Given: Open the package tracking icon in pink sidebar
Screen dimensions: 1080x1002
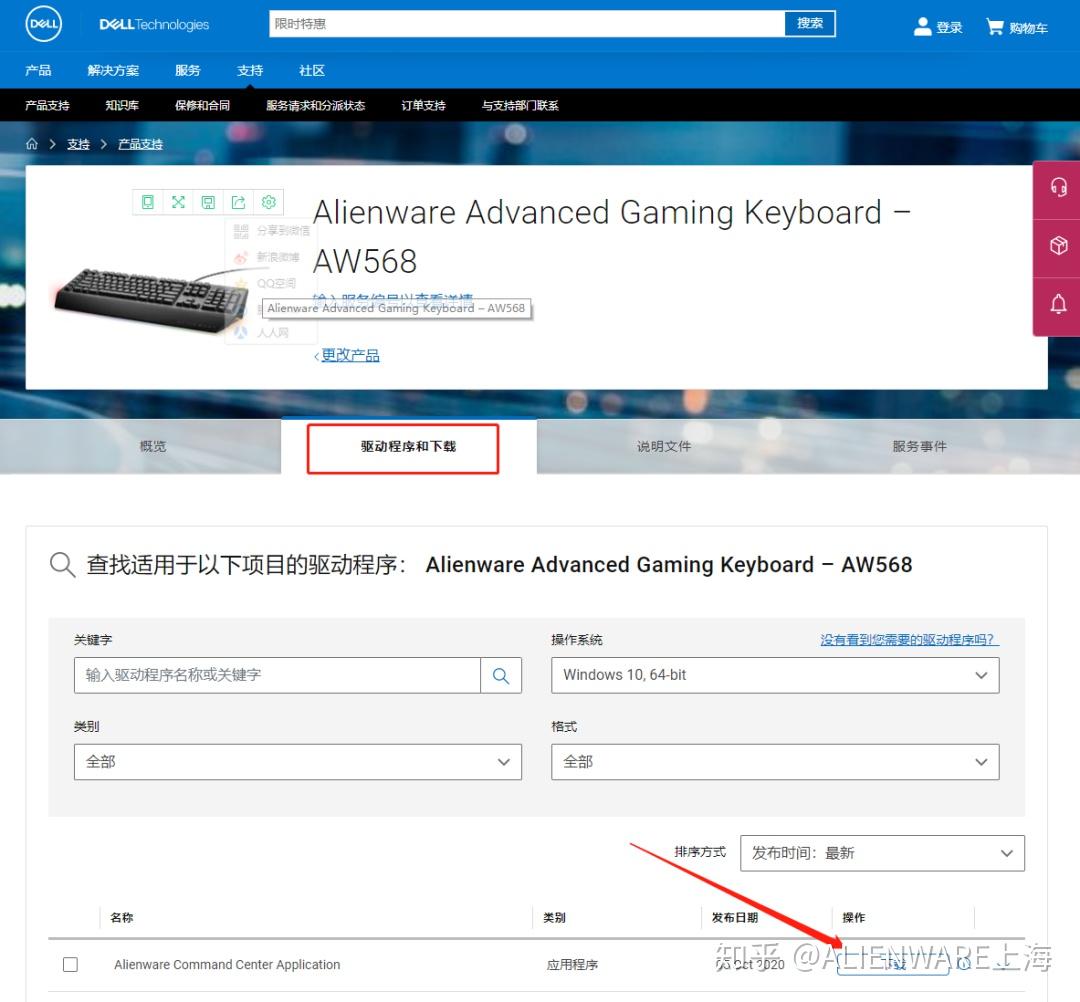Looking at the screenshot, I should (x=1058, y=246).
